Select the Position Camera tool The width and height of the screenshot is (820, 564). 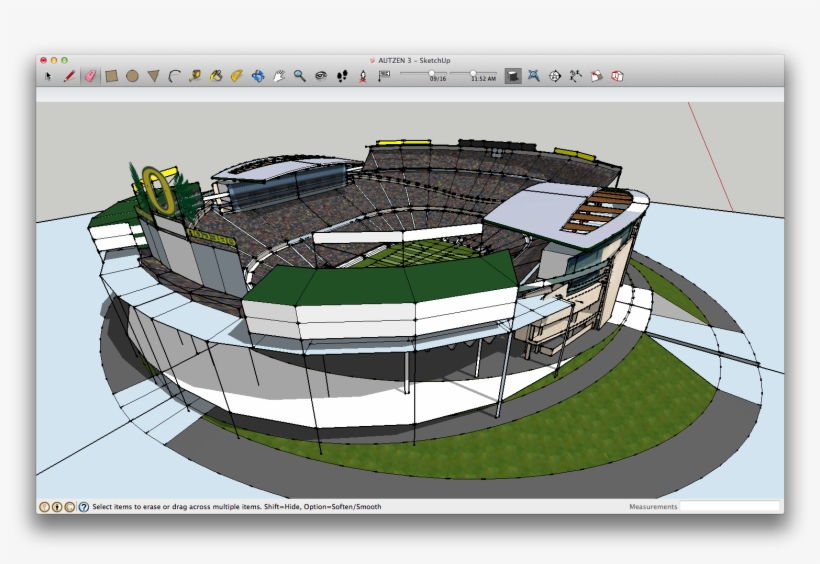pyautogui.click(x=362, y=76)
